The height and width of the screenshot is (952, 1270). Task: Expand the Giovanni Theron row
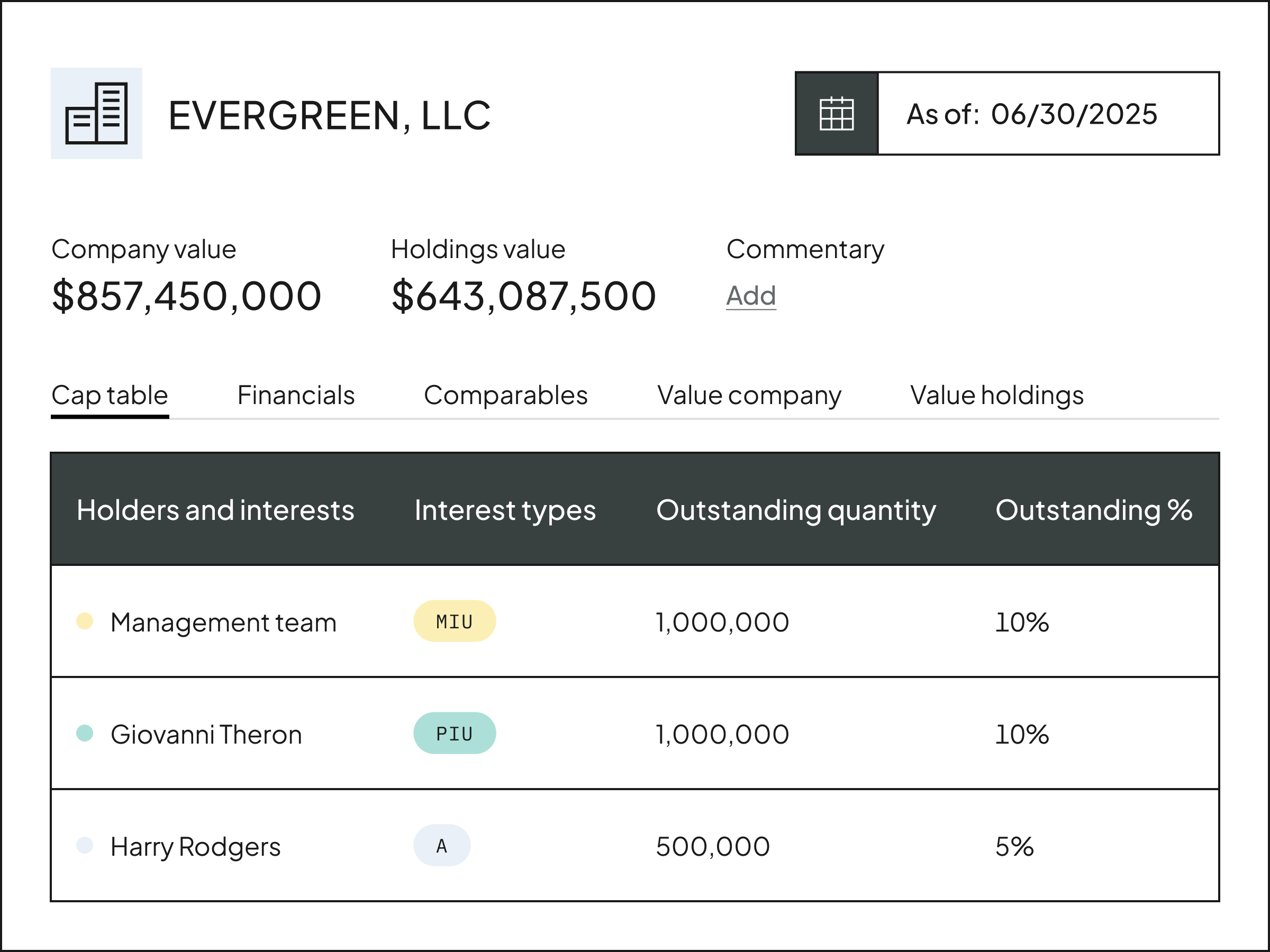[207, 734]
